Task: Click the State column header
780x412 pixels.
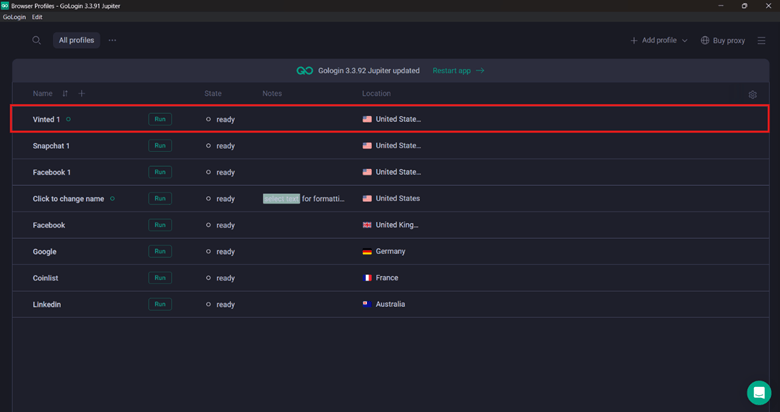Action: coord(213,94)
